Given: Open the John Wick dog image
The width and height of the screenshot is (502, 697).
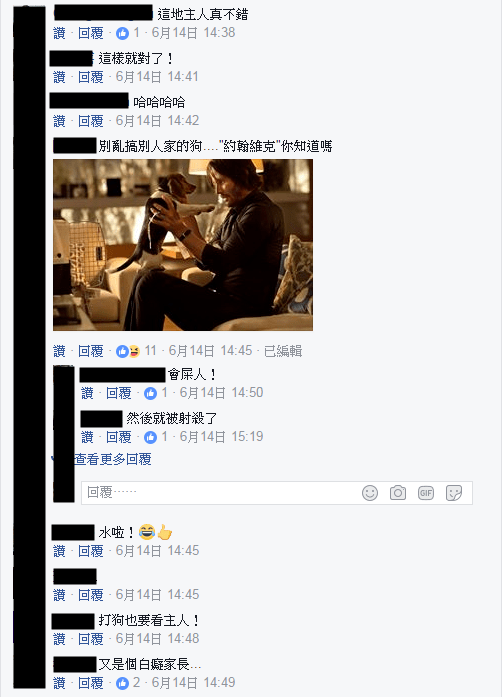Looking at the screenshot, I should pyautogui.click(x=183, y=245).
